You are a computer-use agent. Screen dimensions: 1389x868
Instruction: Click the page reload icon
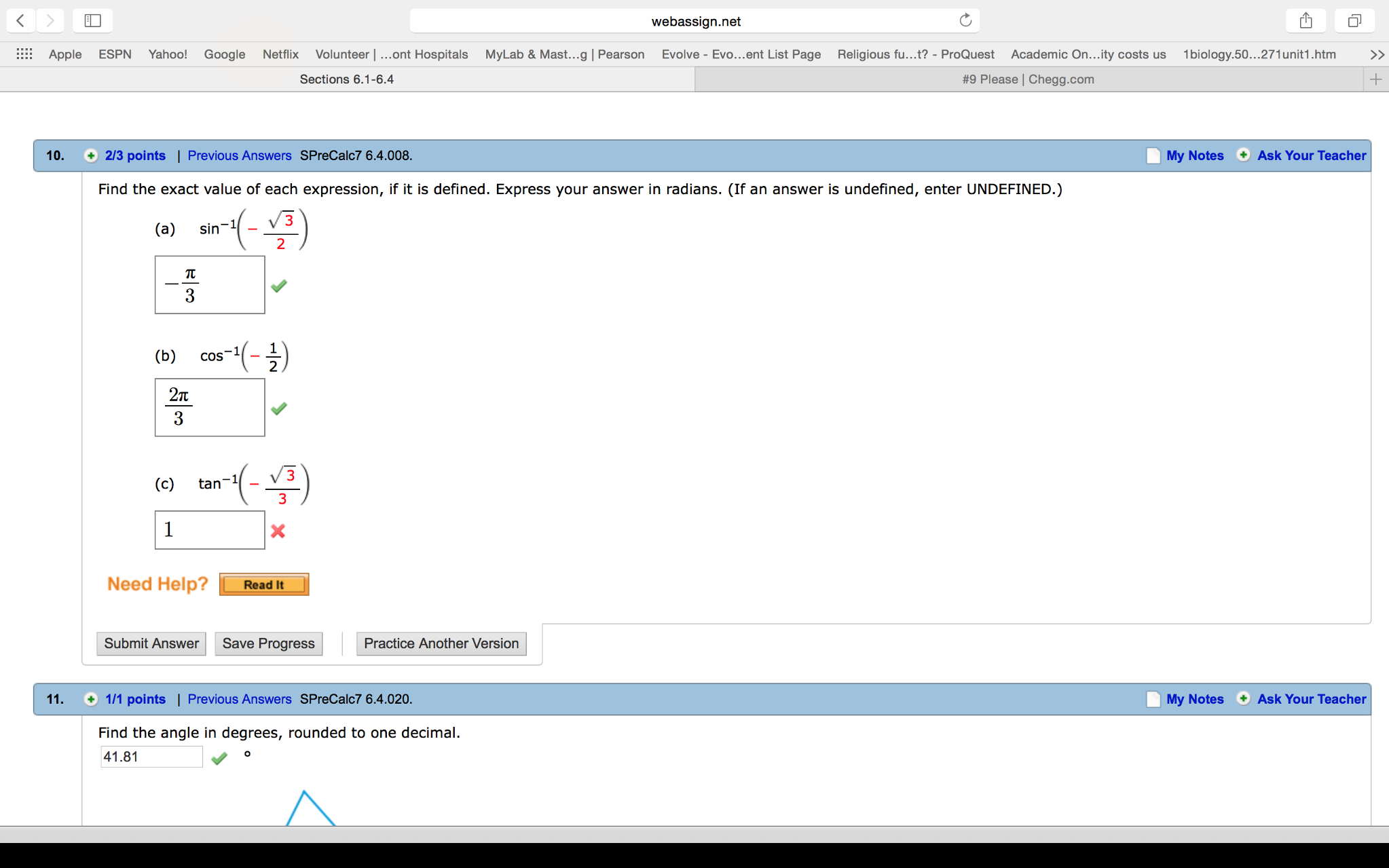[x=965, y=20]
